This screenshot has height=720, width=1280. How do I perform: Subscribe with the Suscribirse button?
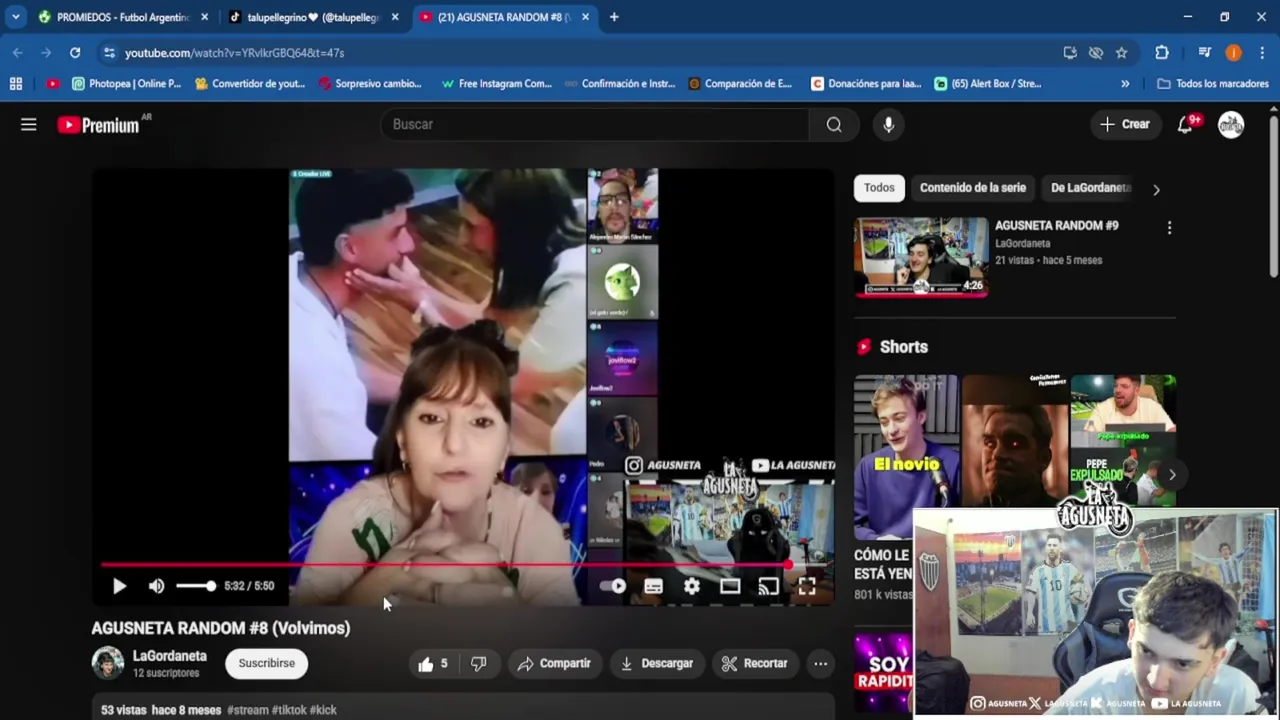coord(267,663)
